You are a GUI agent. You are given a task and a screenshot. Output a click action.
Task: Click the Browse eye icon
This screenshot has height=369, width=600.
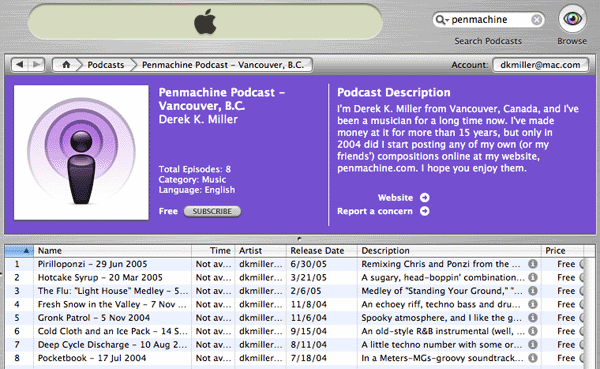[572, 19]
